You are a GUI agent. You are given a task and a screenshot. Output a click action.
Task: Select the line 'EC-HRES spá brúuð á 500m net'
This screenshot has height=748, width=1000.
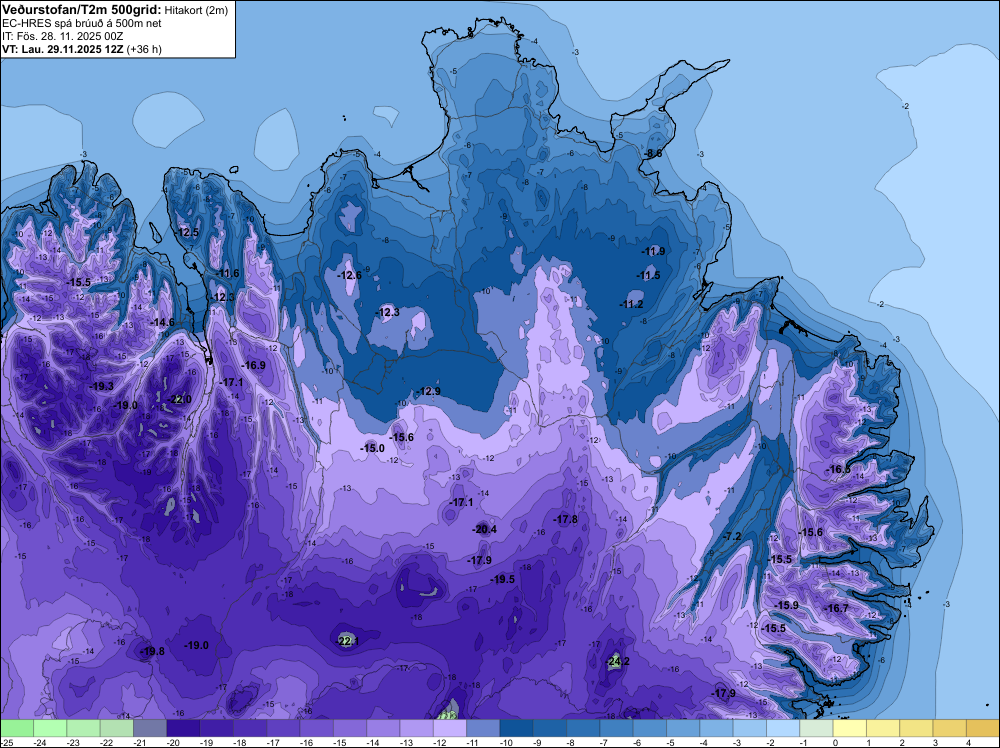82,24
